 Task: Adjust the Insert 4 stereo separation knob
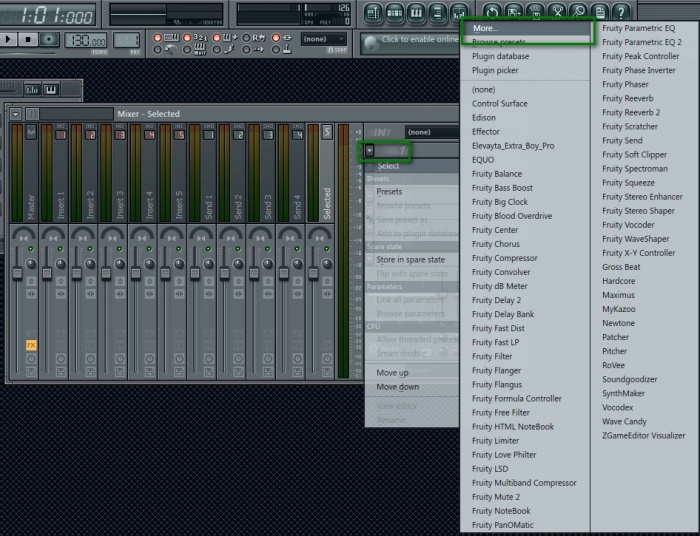click(149, 264)
